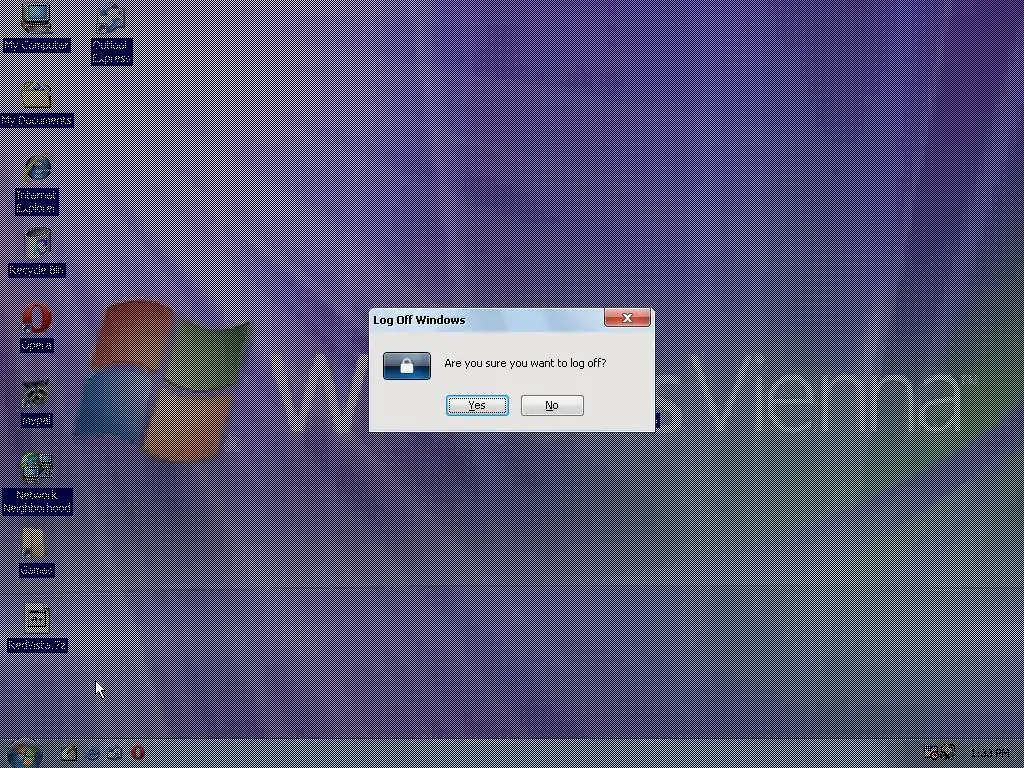Image resolution: width=1024 pixels, height=768 pixels.
Task: Select the Recycle Bin desktop icon
Action: pyautogui.click(x=37, y=252)
